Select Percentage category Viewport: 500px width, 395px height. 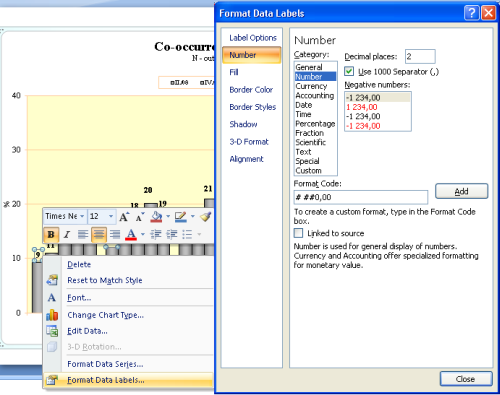coord(315,124)
